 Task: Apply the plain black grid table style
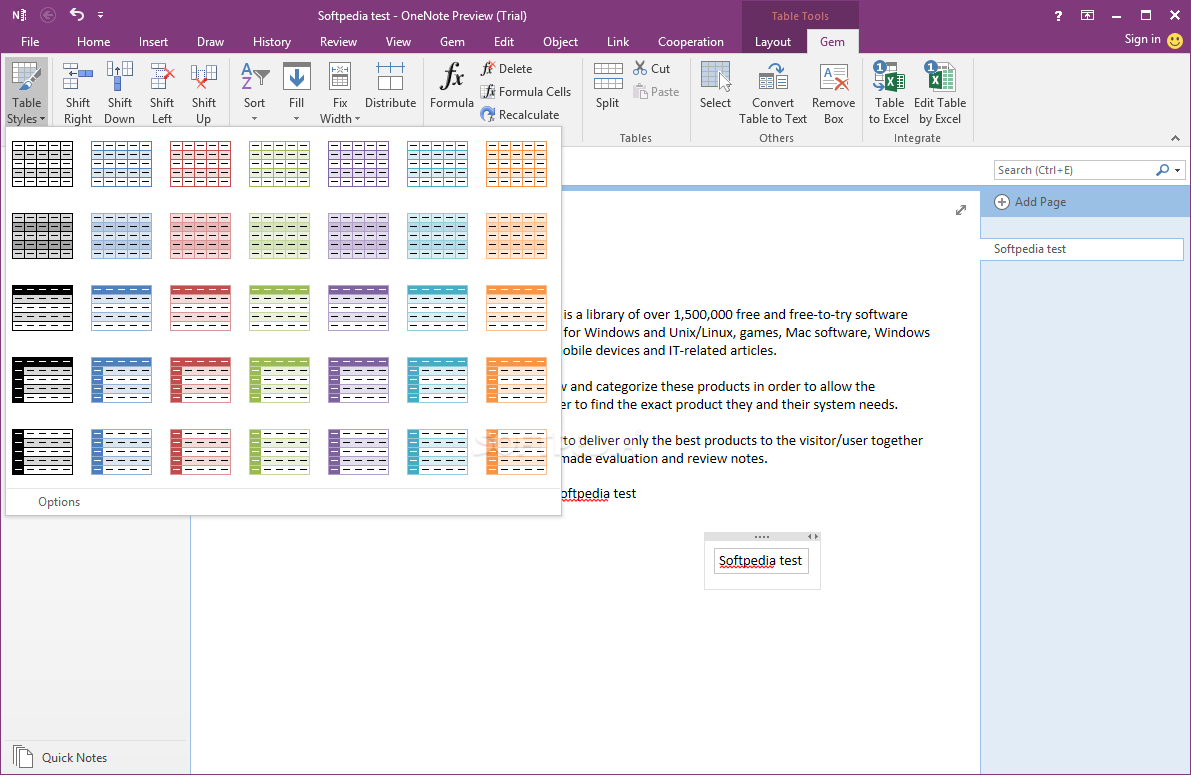point(43,163)
